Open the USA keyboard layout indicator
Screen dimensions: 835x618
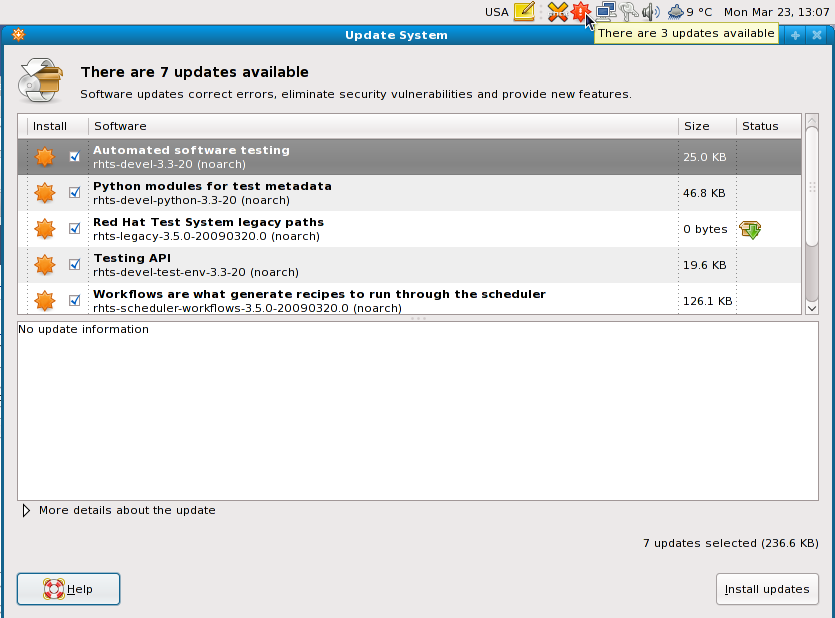point(496,12)
